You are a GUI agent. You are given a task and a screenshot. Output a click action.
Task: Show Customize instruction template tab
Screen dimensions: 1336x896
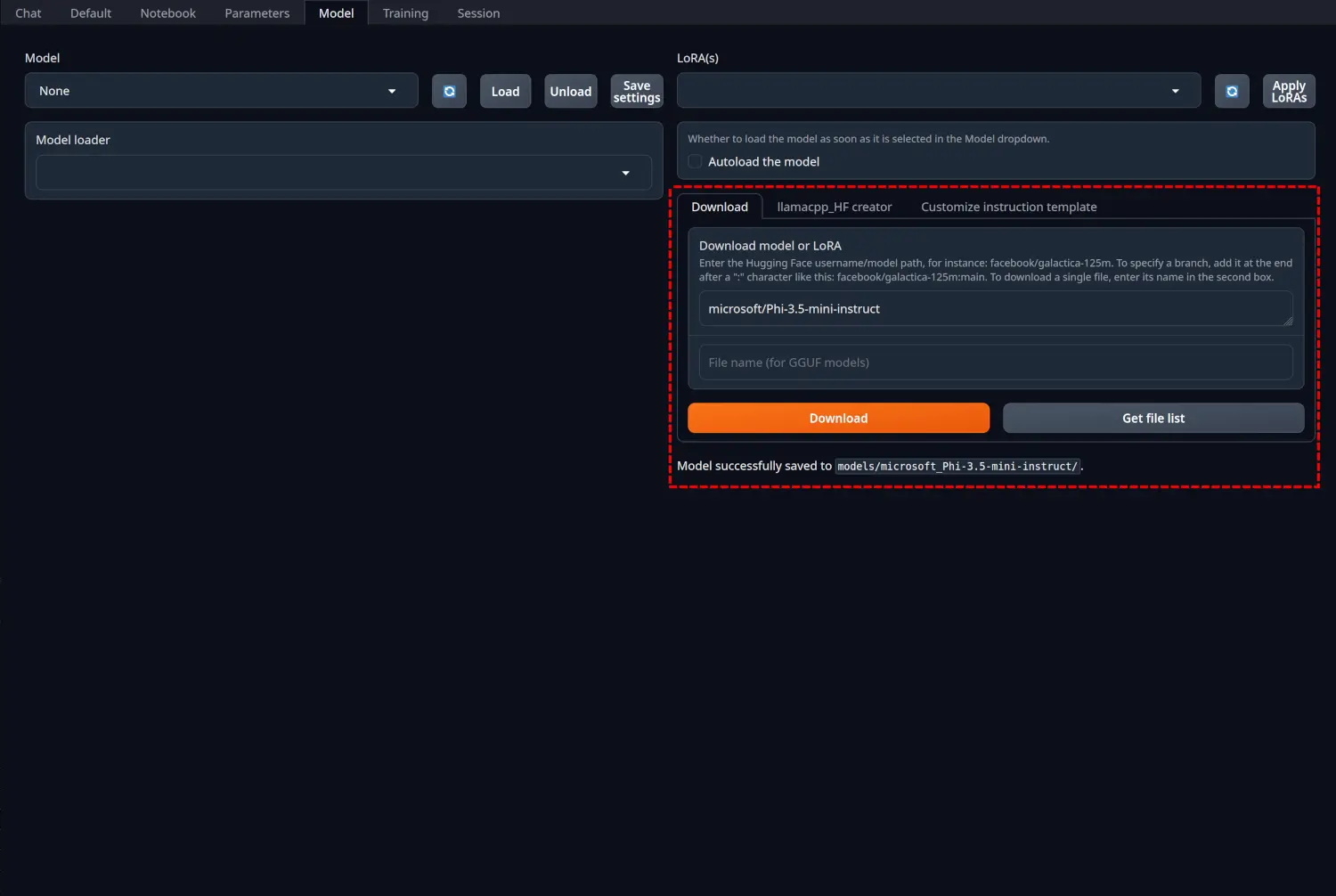(x=1008, y=207)
